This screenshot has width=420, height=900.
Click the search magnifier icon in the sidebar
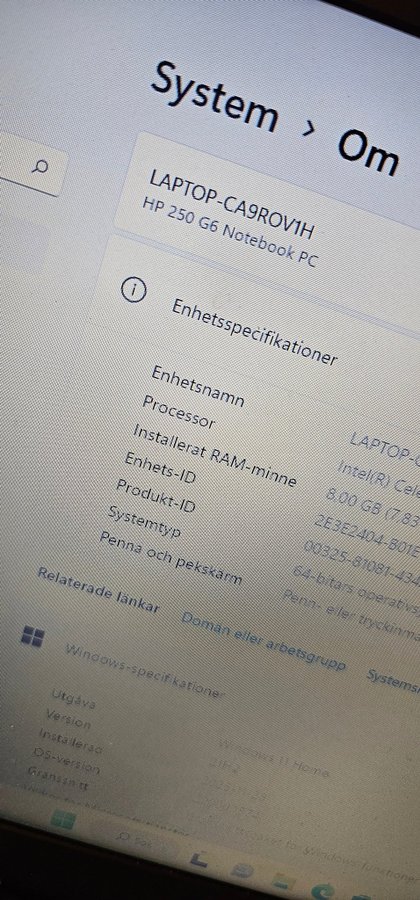point(41,166)
